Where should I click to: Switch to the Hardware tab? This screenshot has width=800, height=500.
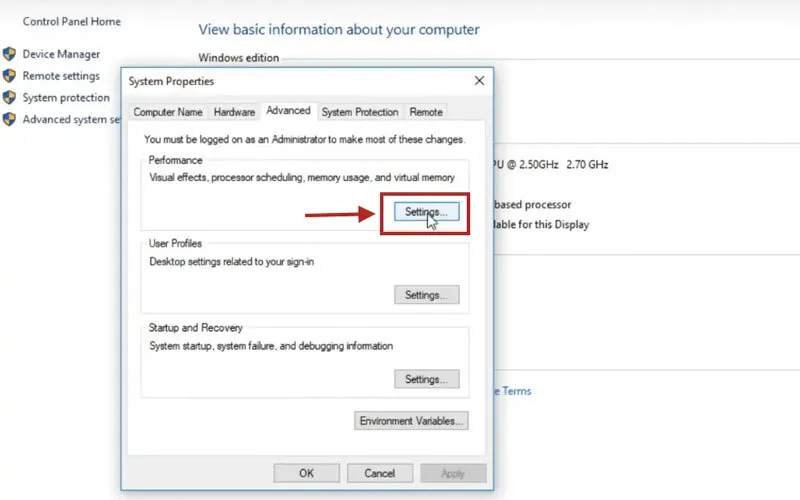[x=234, y=112]
